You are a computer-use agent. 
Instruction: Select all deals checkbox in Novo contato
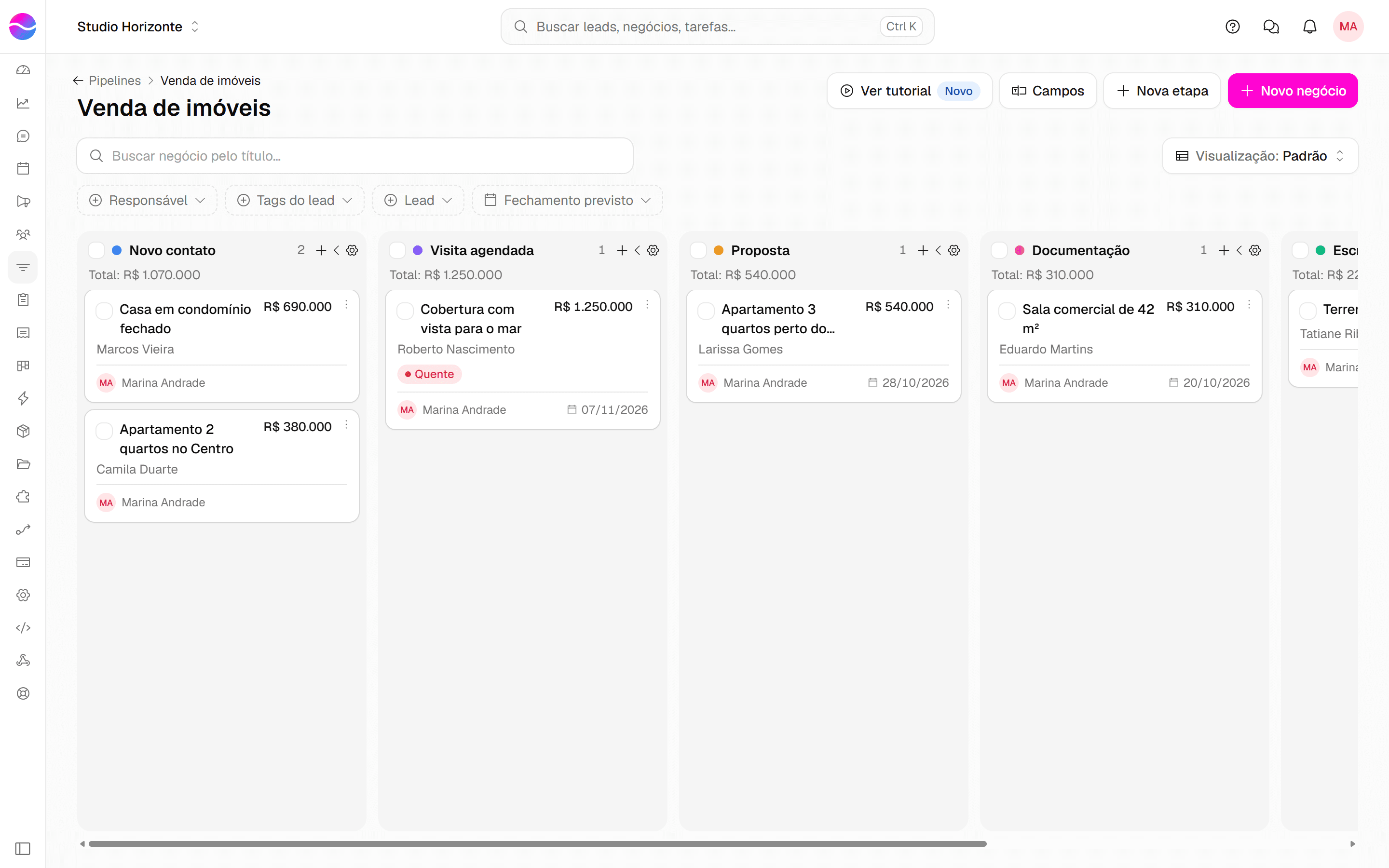point(96,250)
